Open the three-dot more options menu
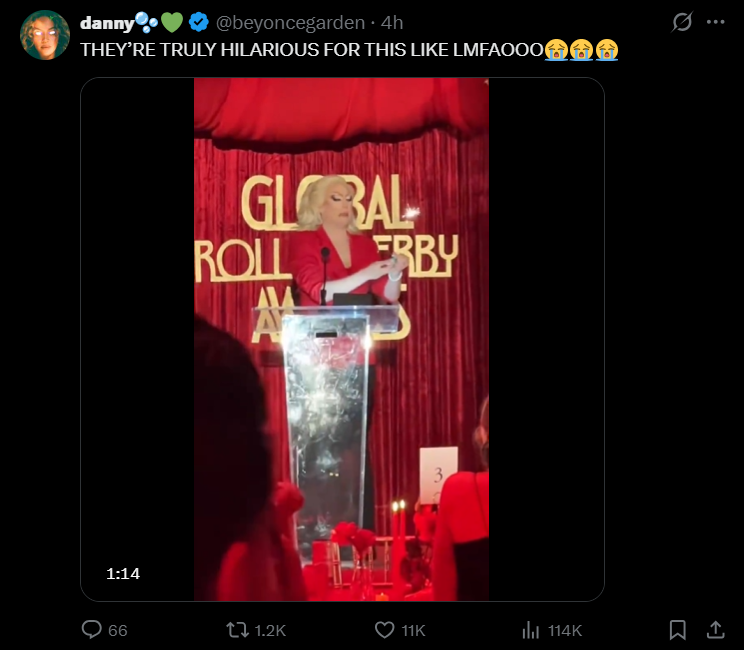 pyautogui.click(x=715, y=22)
